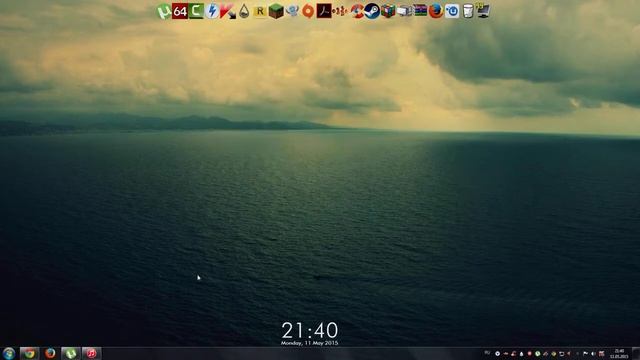Open the computer monitor icon in dock
Image resolution: width=640 pixels, height=360 pixels.
coord(483,11)
